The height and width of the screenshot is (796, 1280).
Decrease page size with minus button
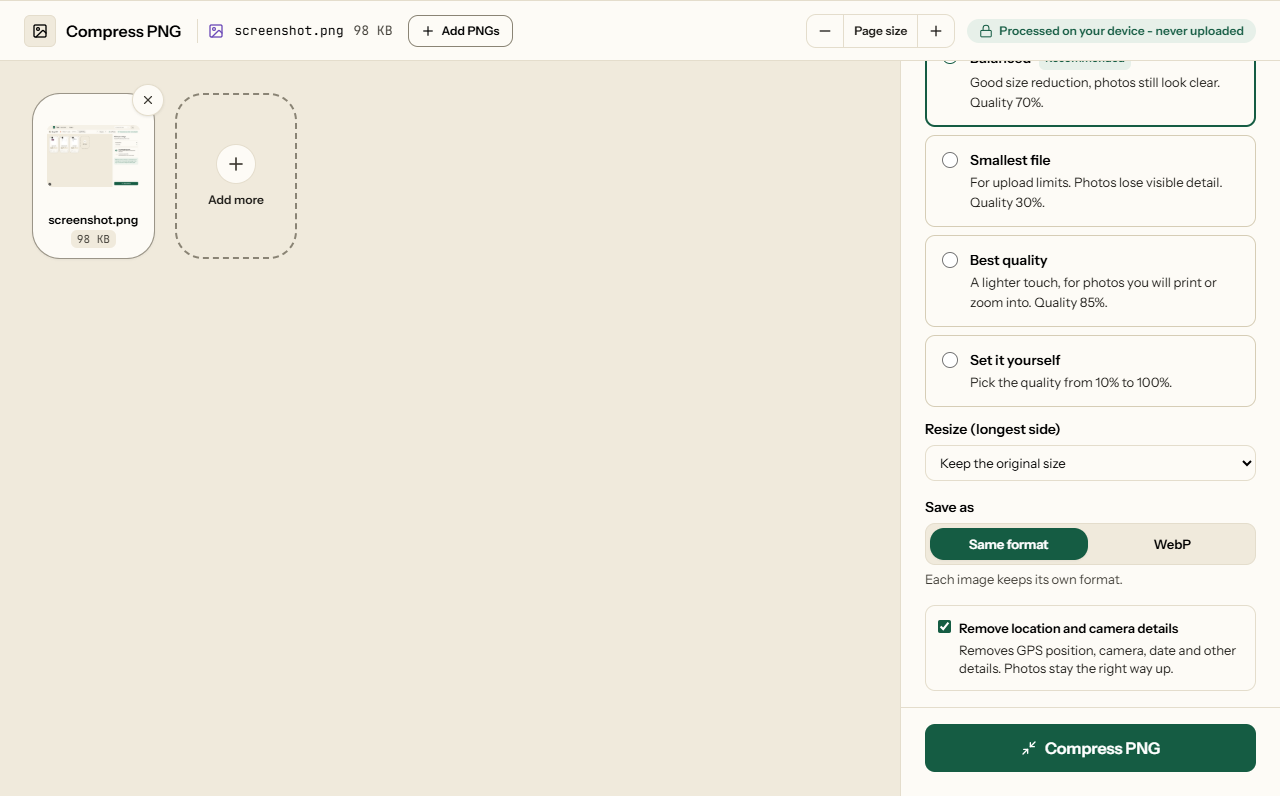(825, 31)
